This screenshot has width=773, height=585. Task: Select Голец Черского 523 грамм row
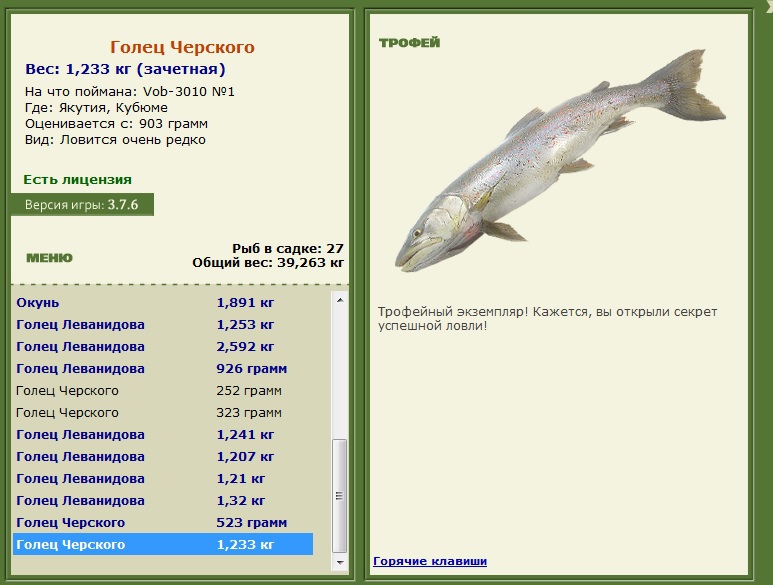(x=163, y=522)
